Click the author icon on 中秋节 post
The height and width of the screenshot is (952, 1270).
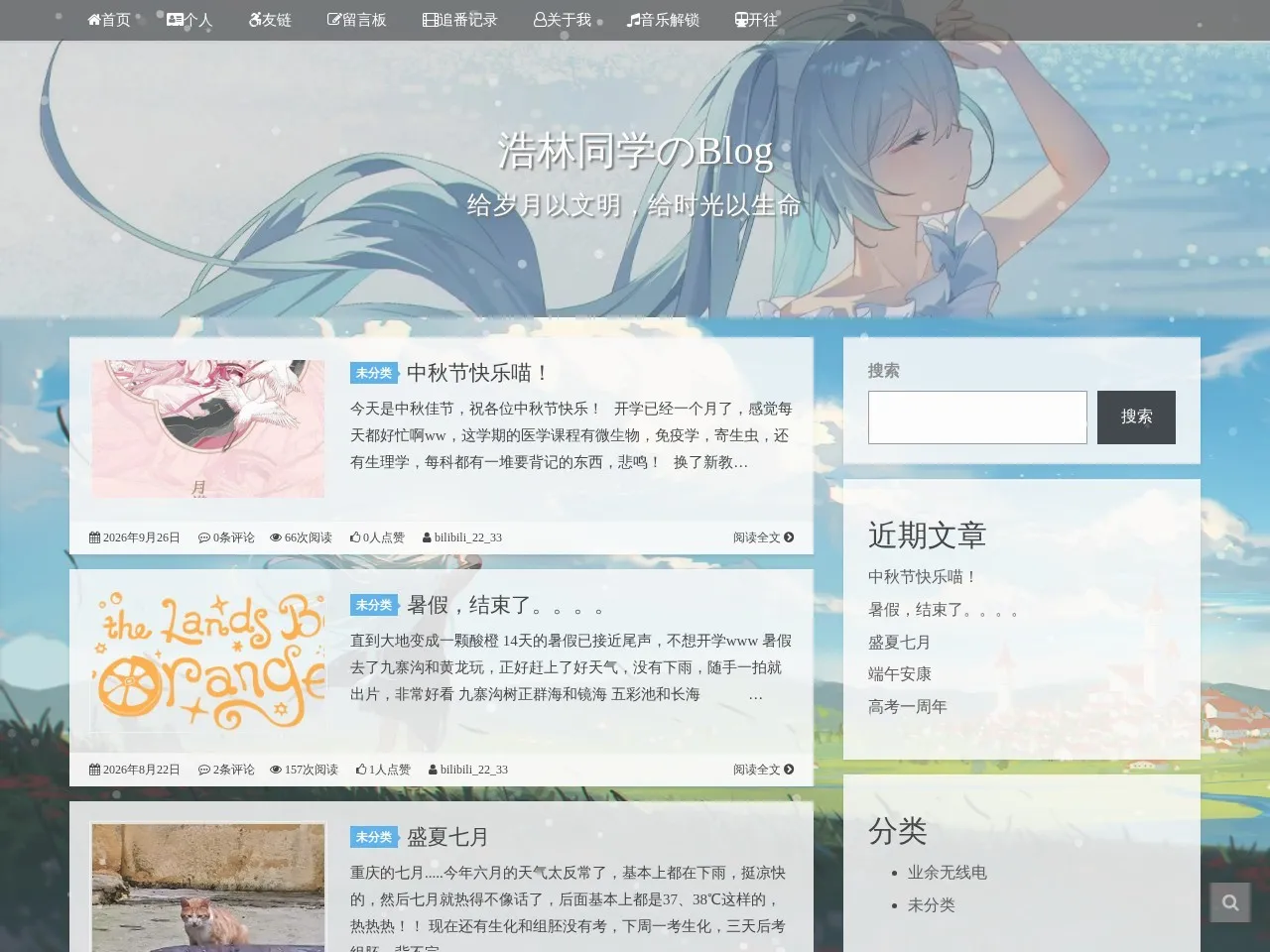tap(427, 537)
